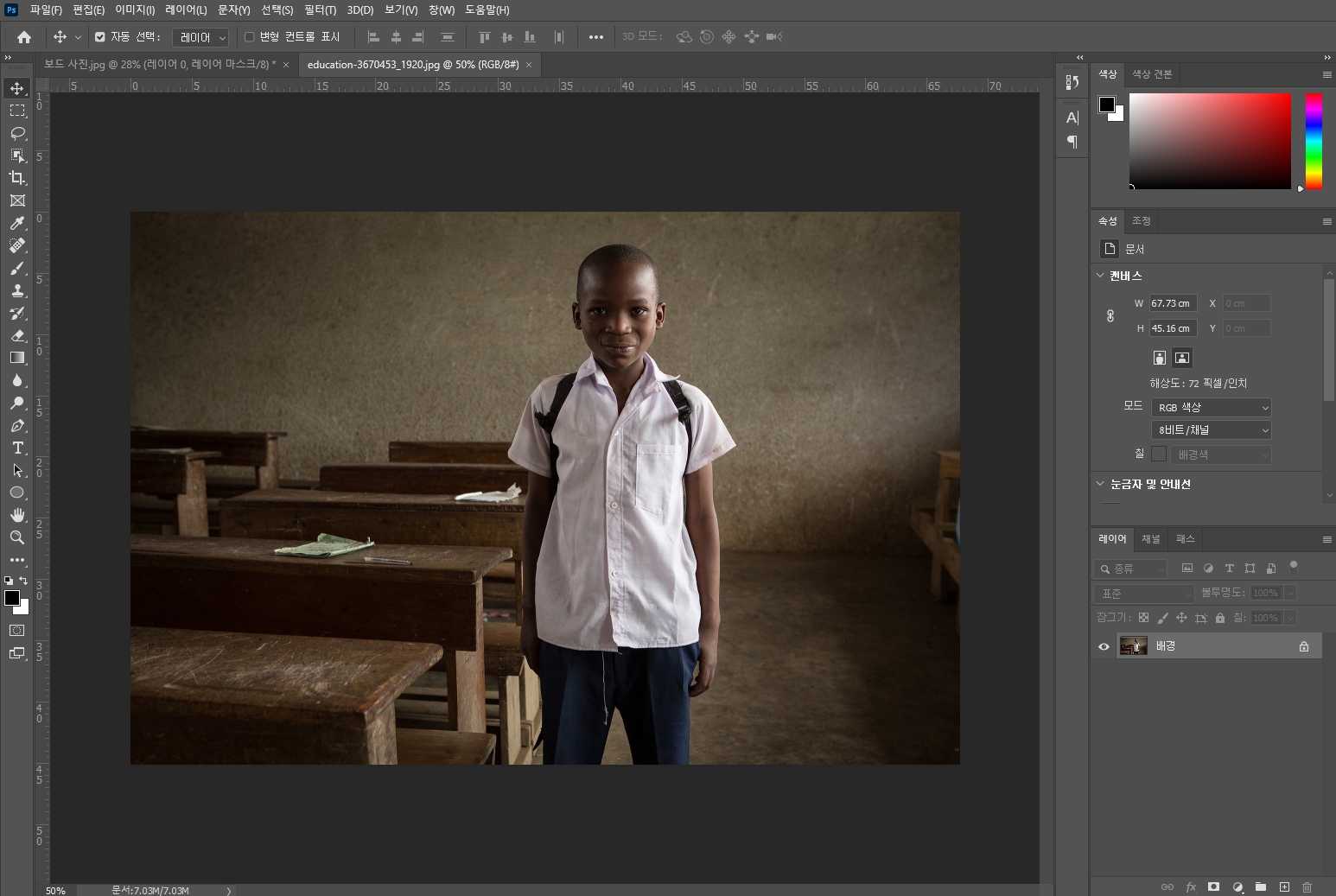Toggle filter for adjustment layers

[1208, 568]
